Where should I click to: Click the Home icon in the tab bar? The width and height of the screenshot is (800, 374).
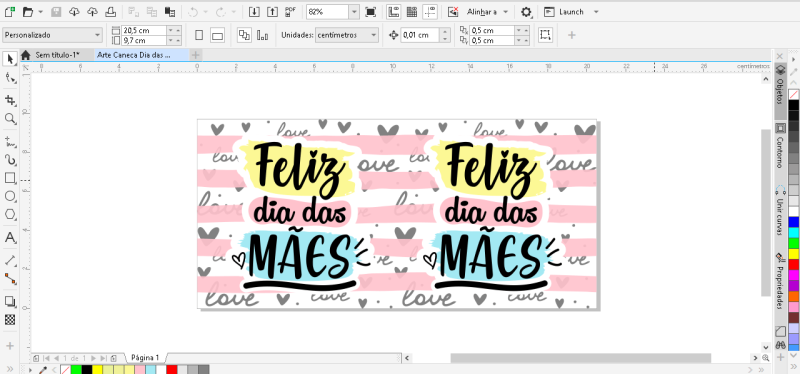tap(26, 55)
